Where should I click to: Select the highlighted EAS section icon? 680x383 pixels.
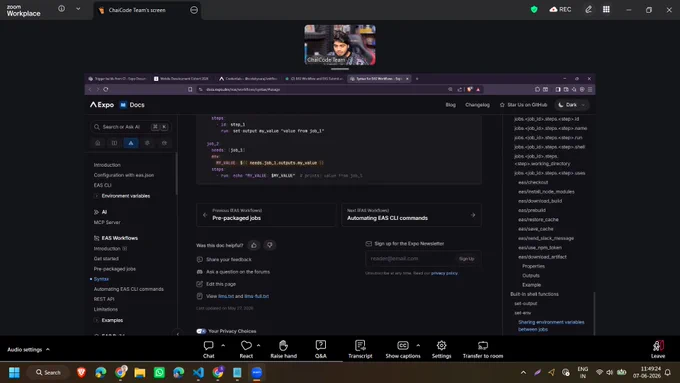[131, 143]
